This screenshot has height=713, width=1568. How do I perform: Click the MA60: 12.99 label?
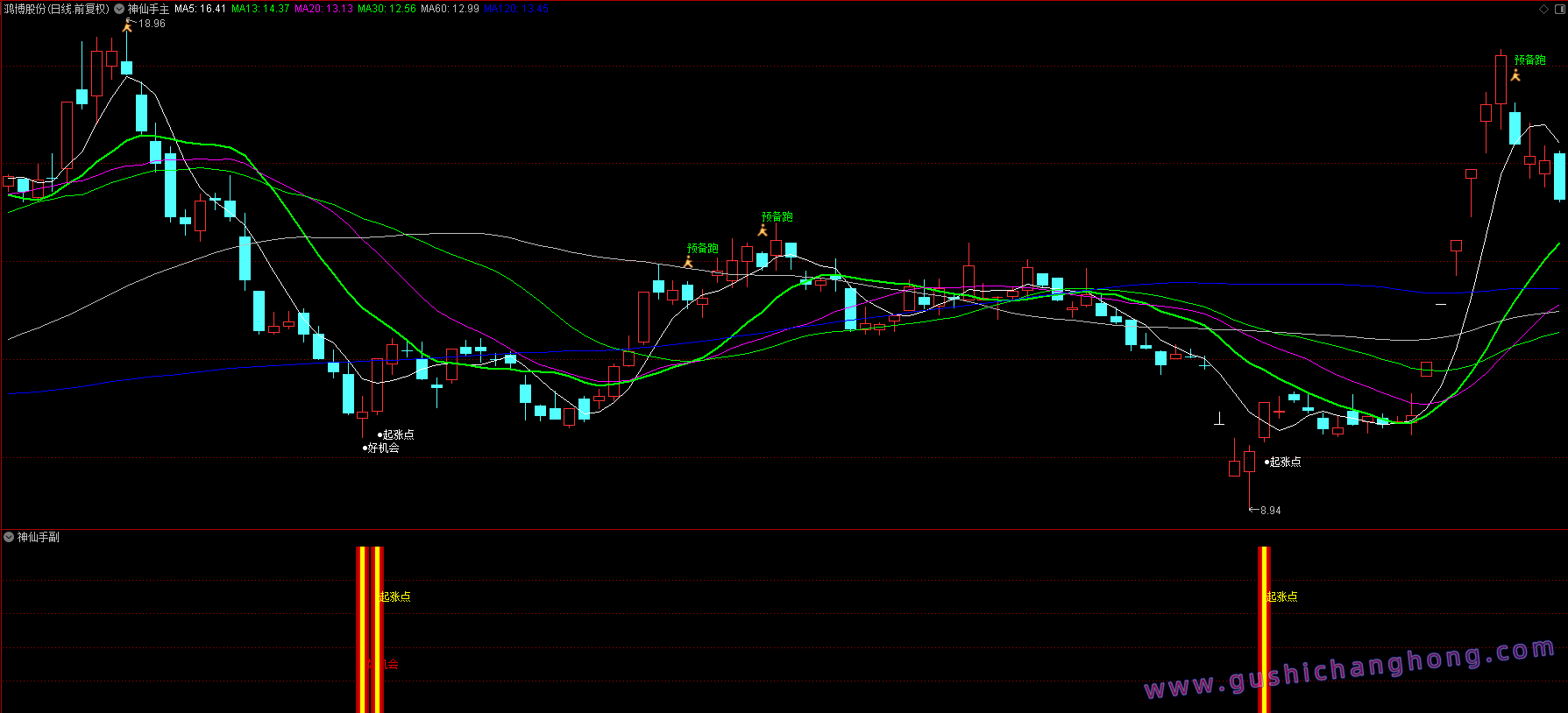tap(450, 9)
